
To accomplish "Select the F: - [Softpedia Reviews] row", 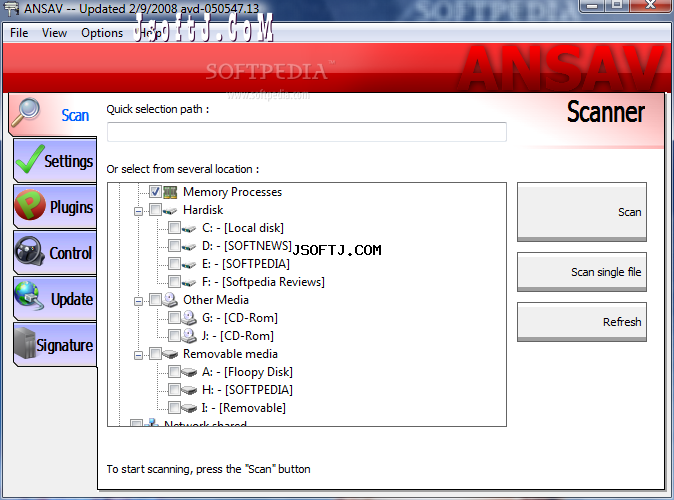I will (x=263, y=282).
